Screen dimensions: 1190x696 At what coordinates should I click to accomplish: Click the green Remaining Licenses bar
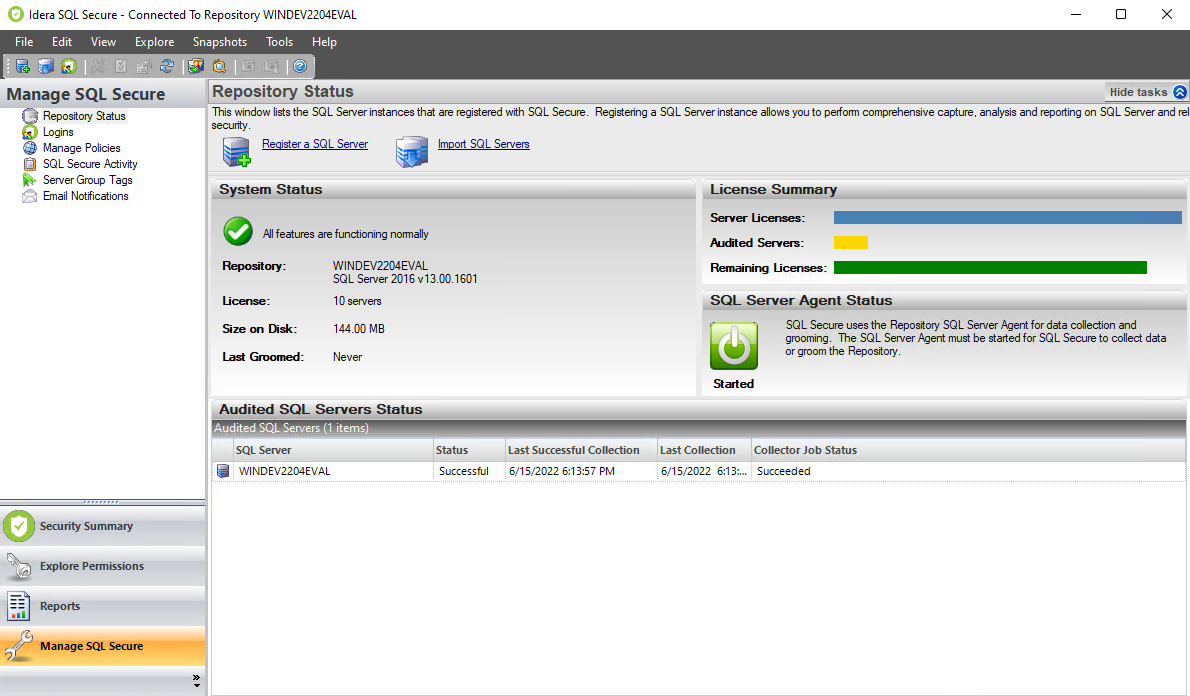[990, 268]
